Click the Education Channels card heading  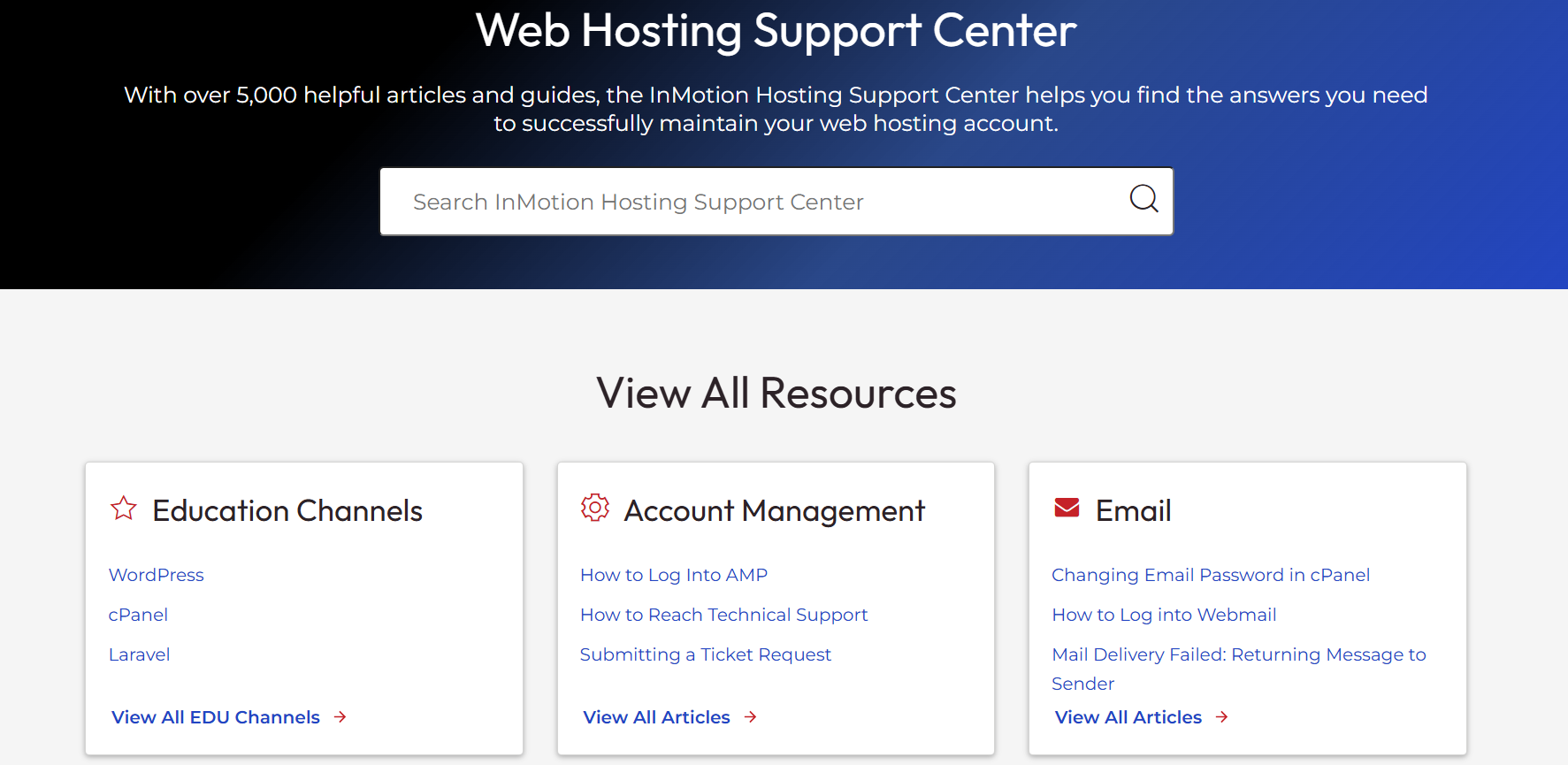(287, 511)
